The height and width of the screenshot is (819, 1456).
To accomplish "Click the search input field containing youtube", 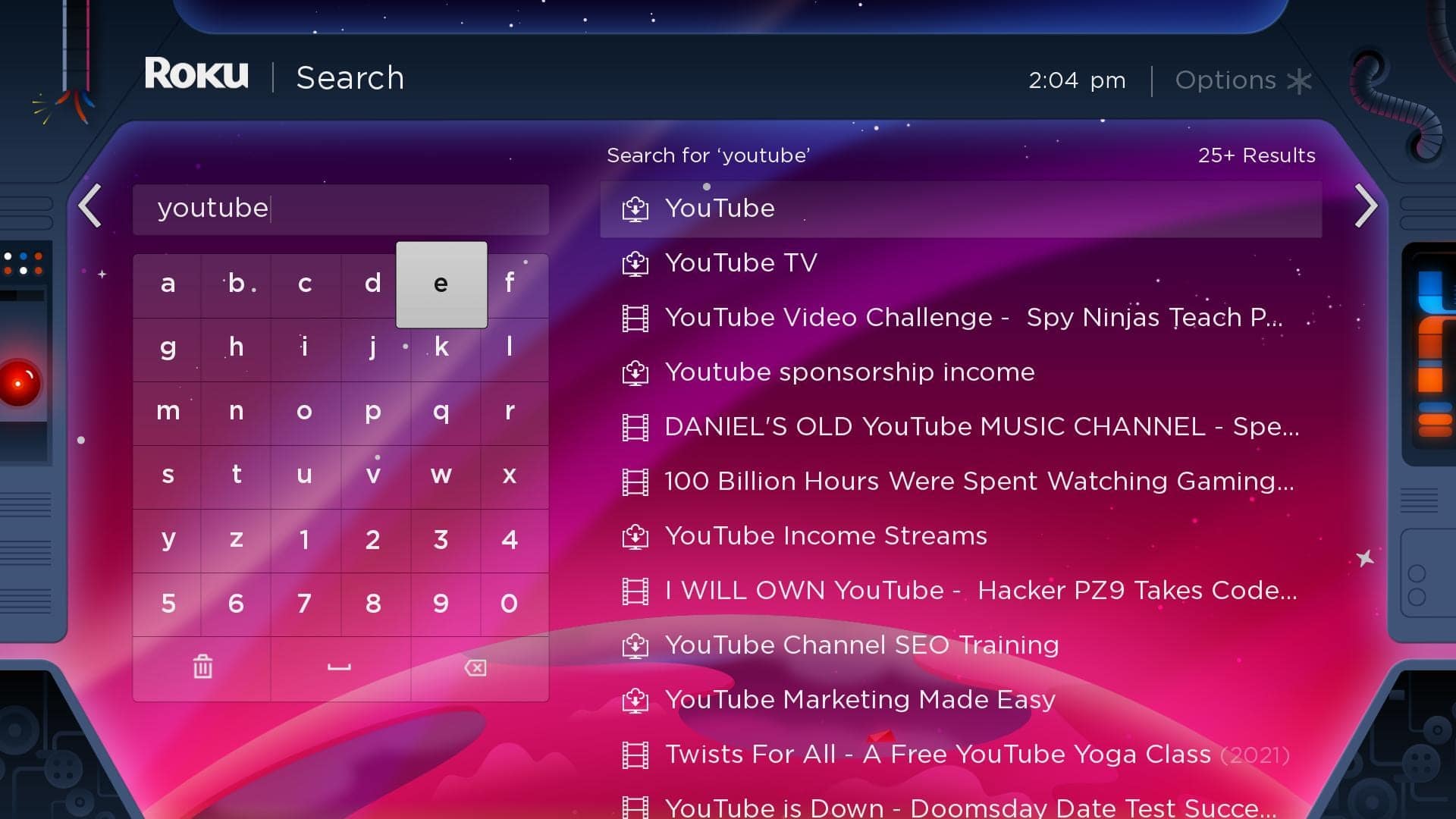I will (340, 209).
